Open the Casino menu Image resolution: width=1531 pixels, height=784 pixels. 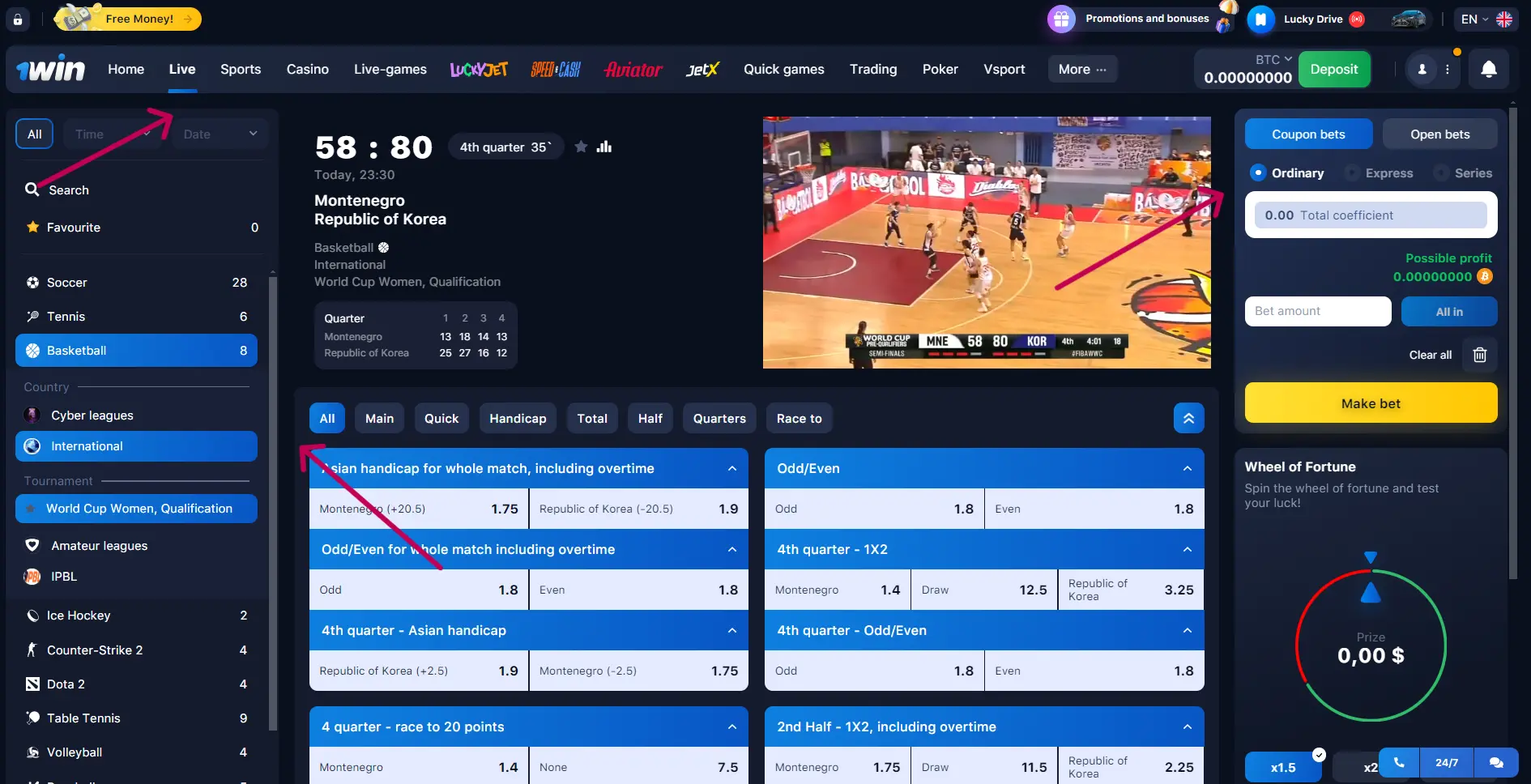(x=308, y=70)
